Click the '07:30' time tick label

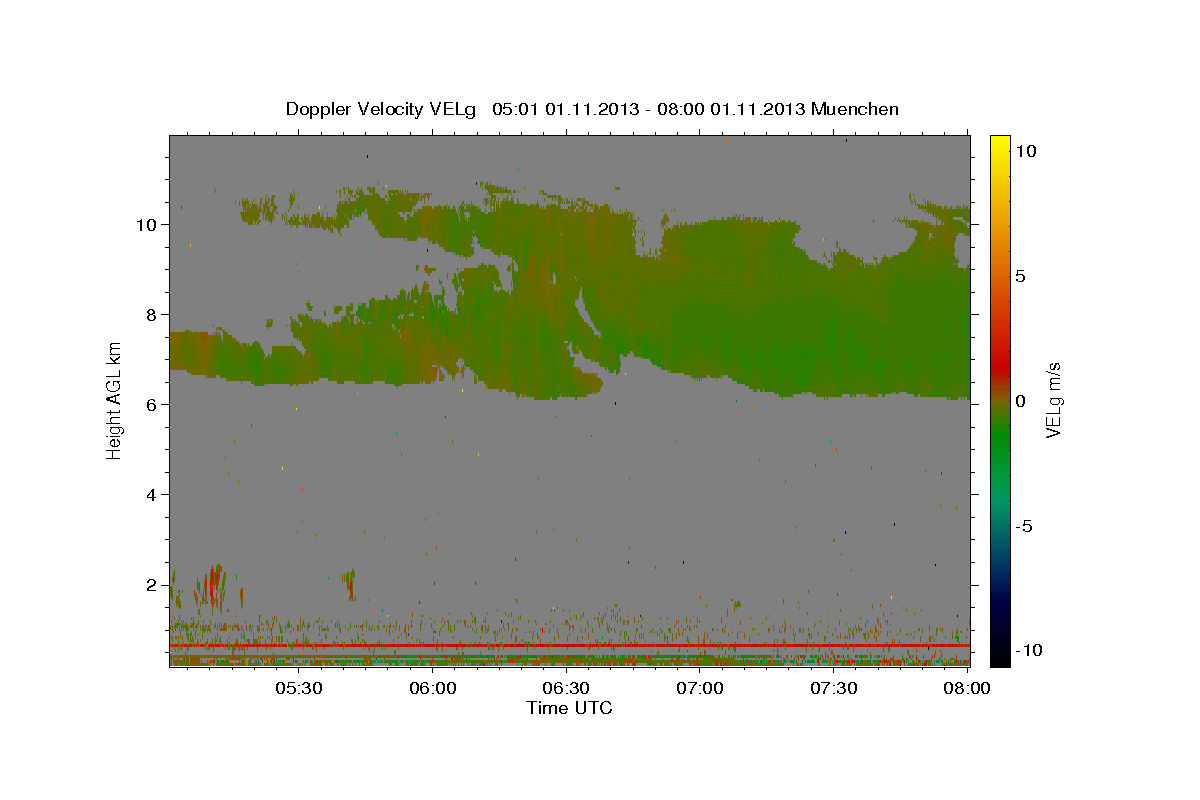[x=834, y=689]
